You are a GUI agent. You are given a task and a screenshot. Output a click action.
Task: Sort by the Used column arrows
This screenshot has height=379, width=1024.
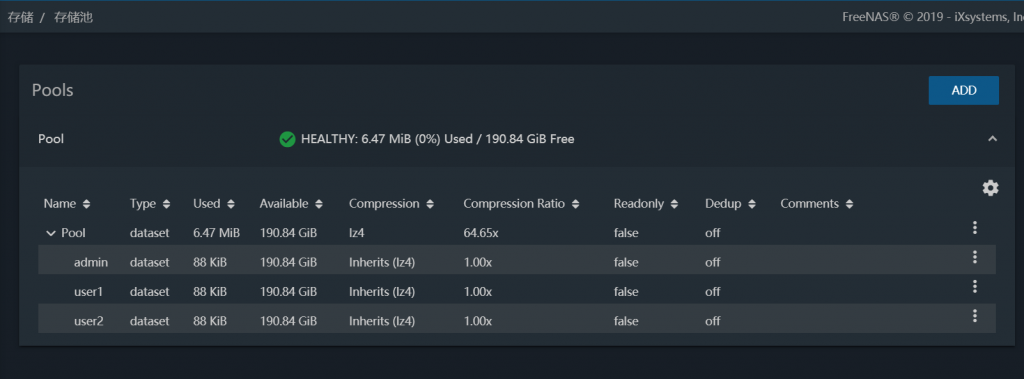231,205
